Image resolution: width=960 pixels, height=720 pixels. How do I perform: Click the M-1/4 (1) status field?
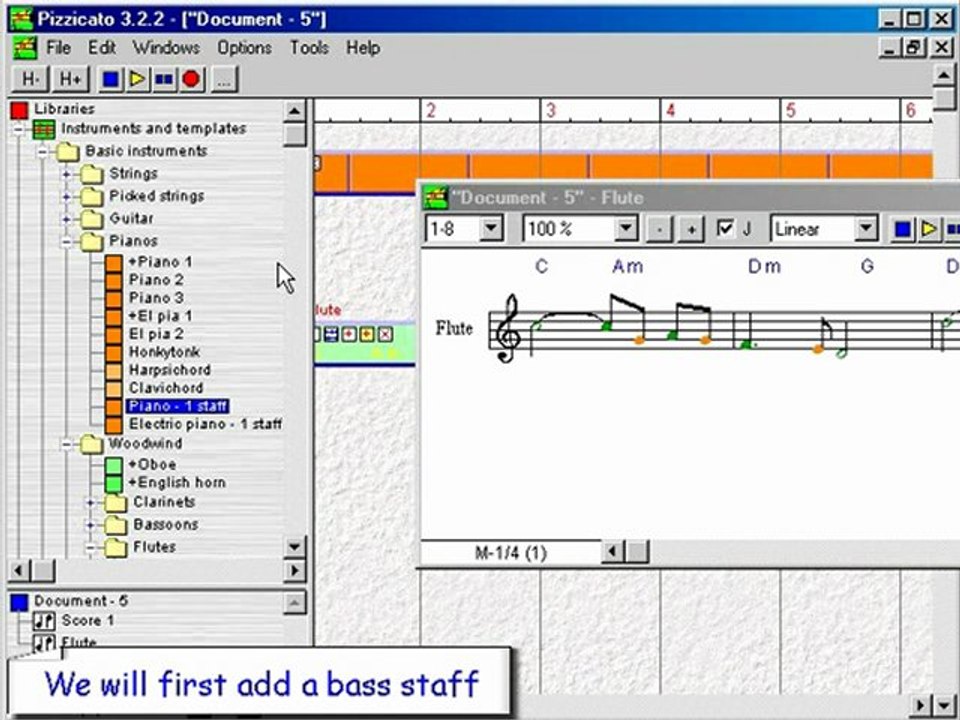511,553
